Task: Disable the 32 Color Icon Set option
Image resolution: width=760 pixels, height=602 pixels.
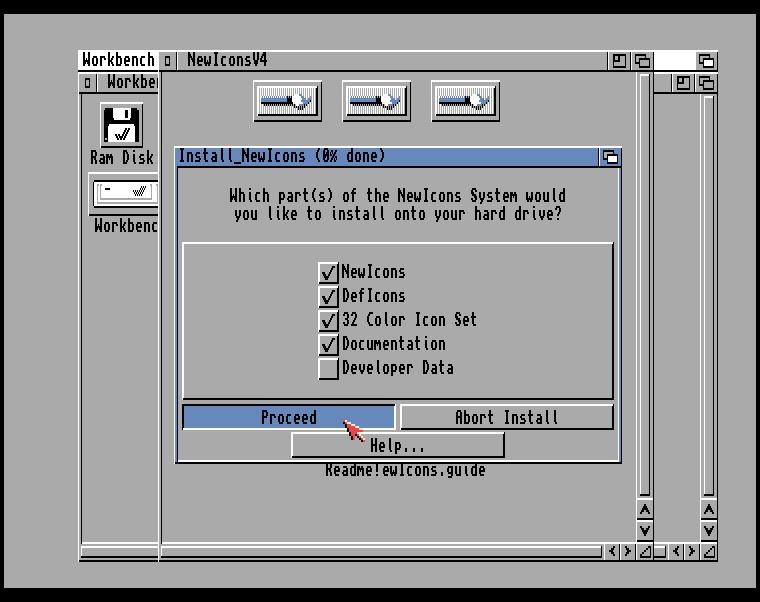Action: [328, 320]
